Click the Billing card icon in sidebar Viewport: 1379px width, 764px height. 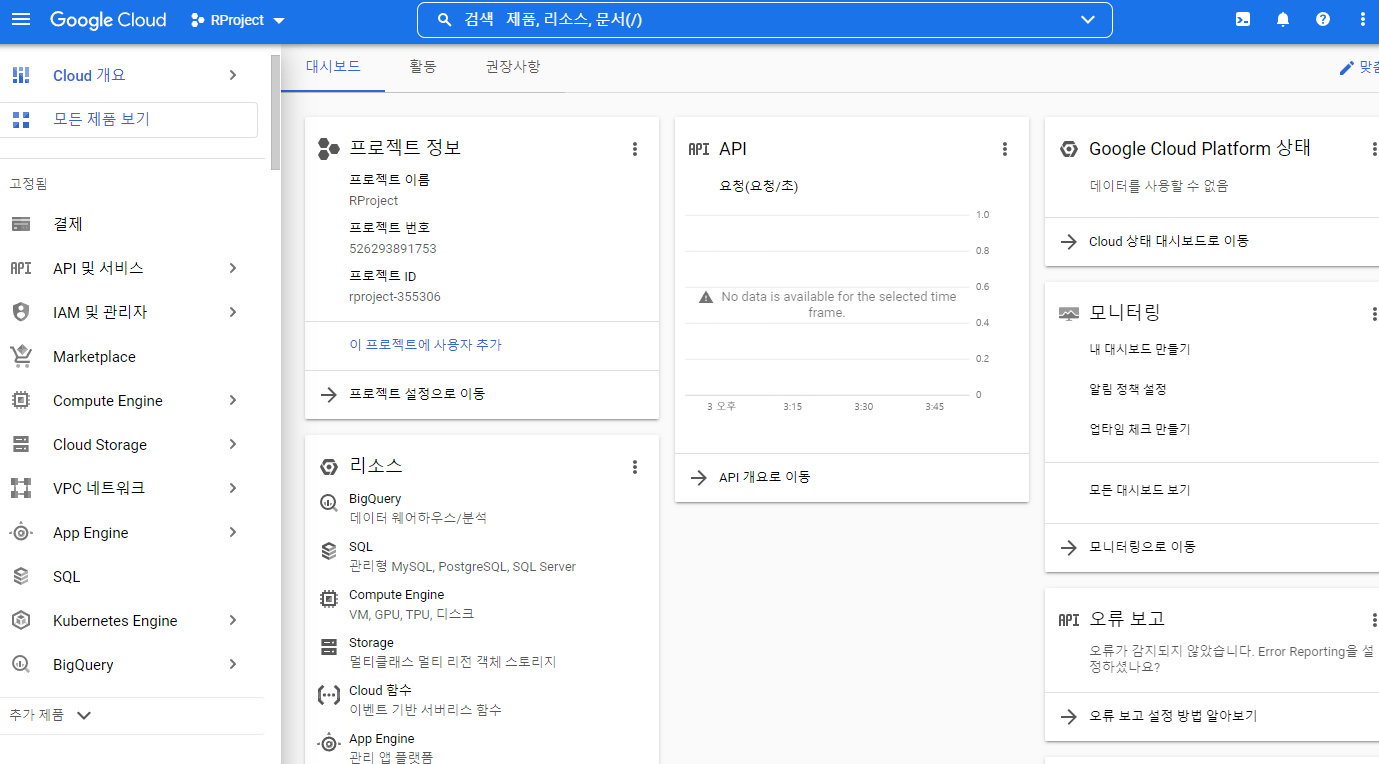tap(21, 225)
